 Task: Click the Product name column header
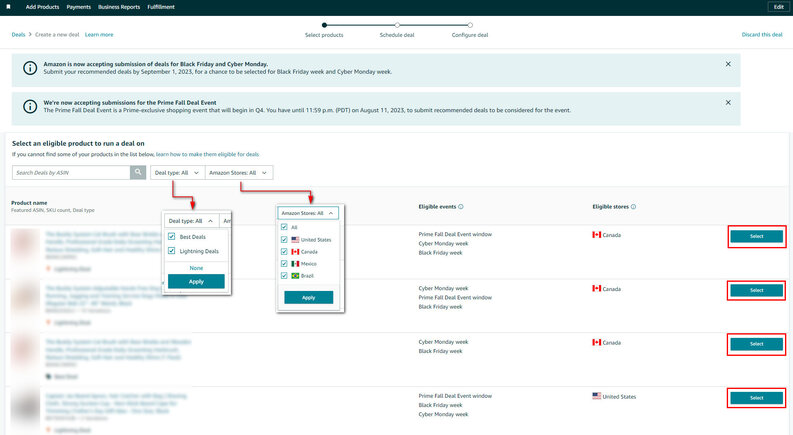29,203
